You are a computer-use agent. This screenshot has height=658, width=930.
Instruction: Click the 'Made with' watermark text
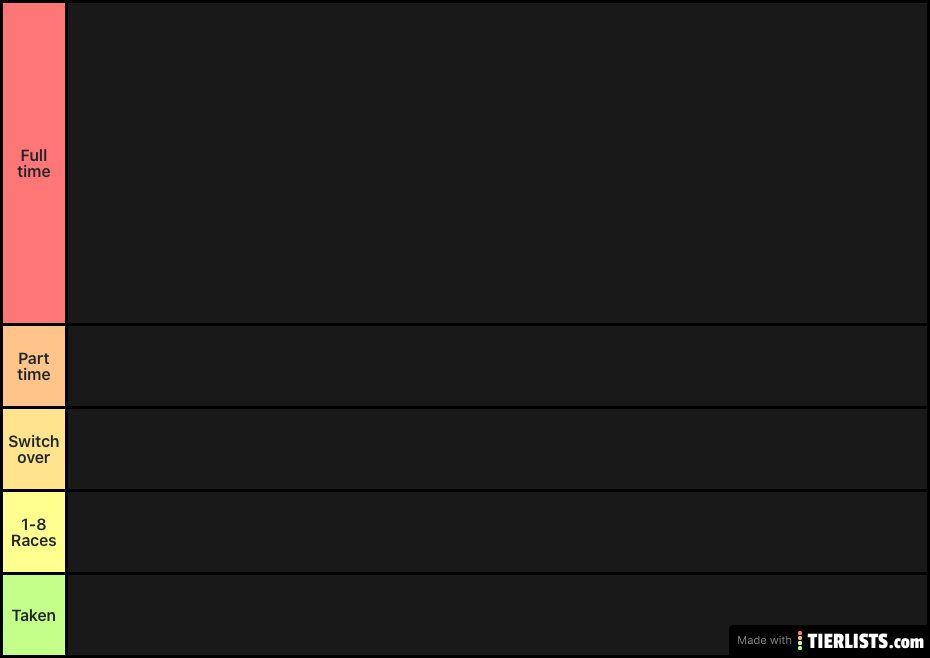coord(764,640)
